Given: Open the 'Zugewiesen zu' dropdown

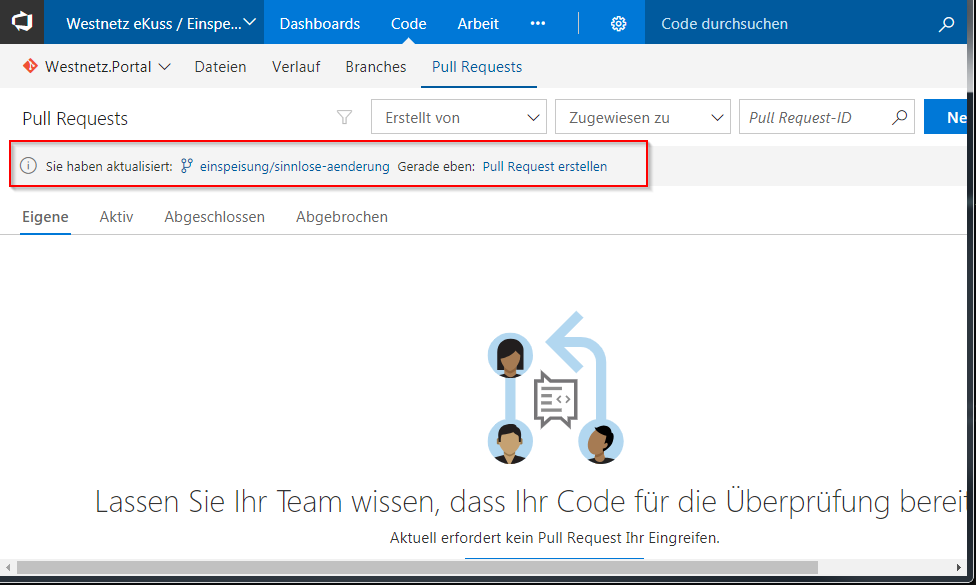Looking at the screenshot, I should coord(642,117).
